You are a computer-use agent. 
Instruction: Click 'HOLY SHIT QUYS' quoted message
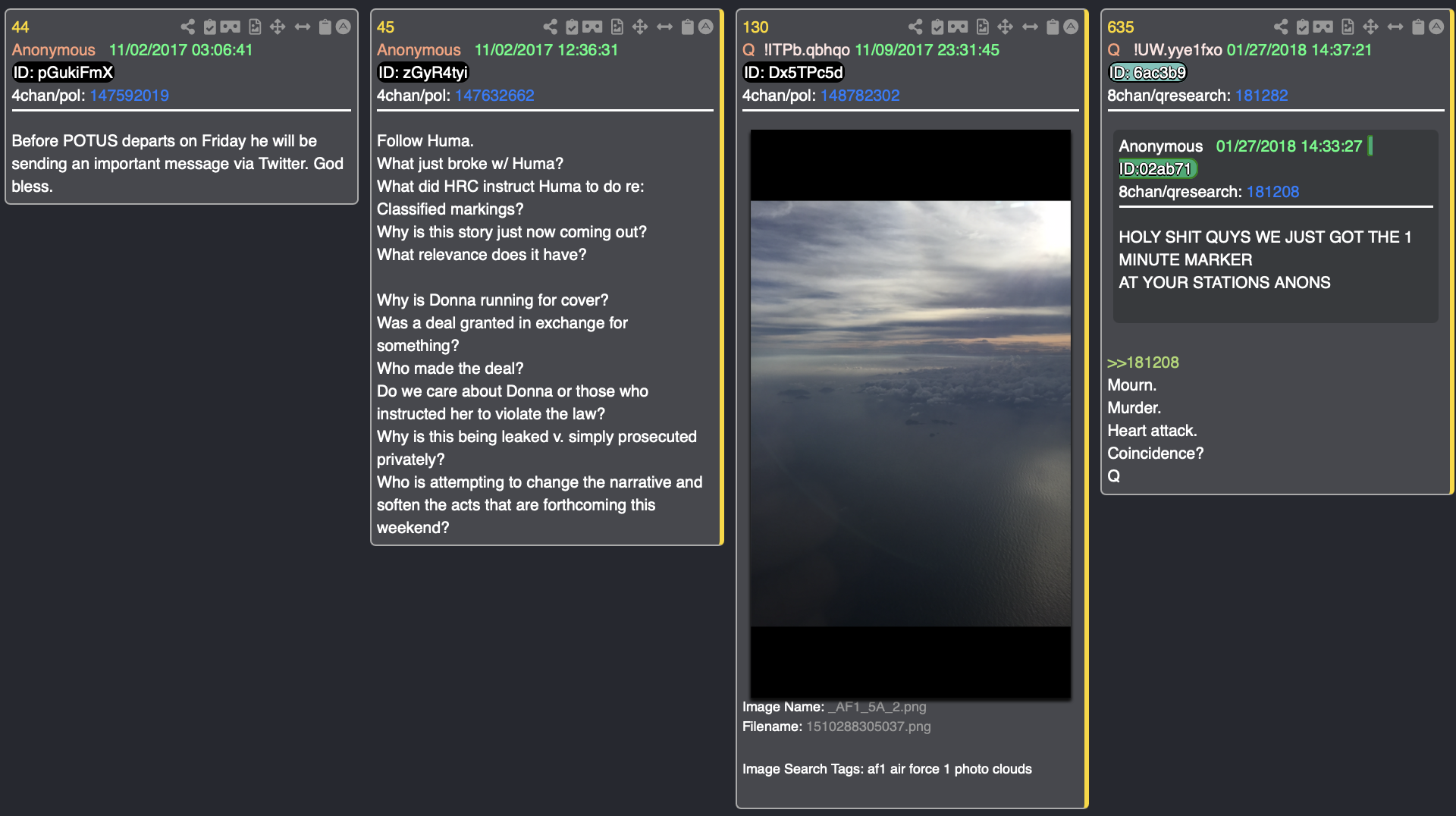pos(1265,259)
